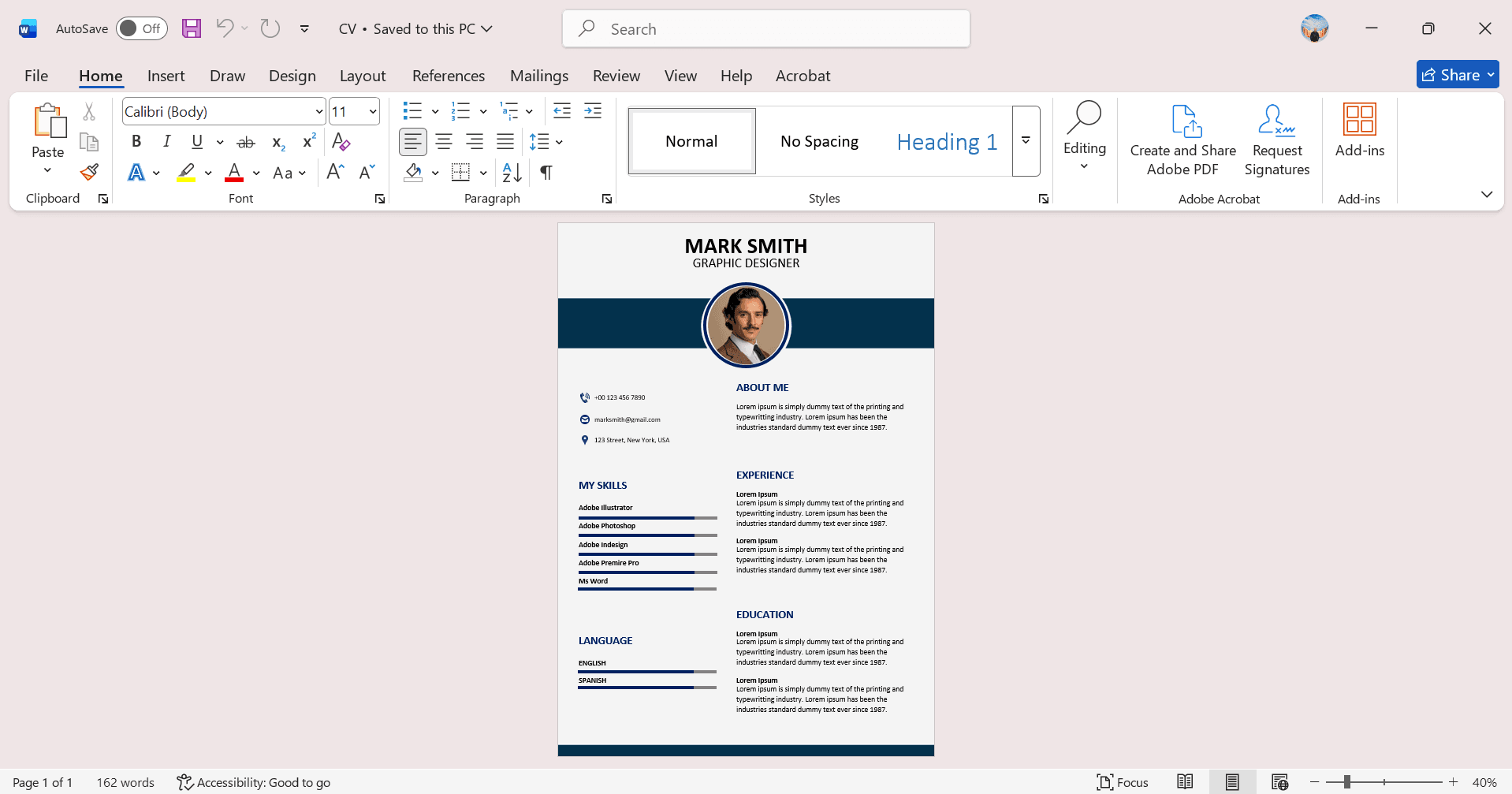The width and height of the screenshot is (1512, 794).
Task: Toggle Bold formatting
Action: pyautogui.click(x=136, y=142)
